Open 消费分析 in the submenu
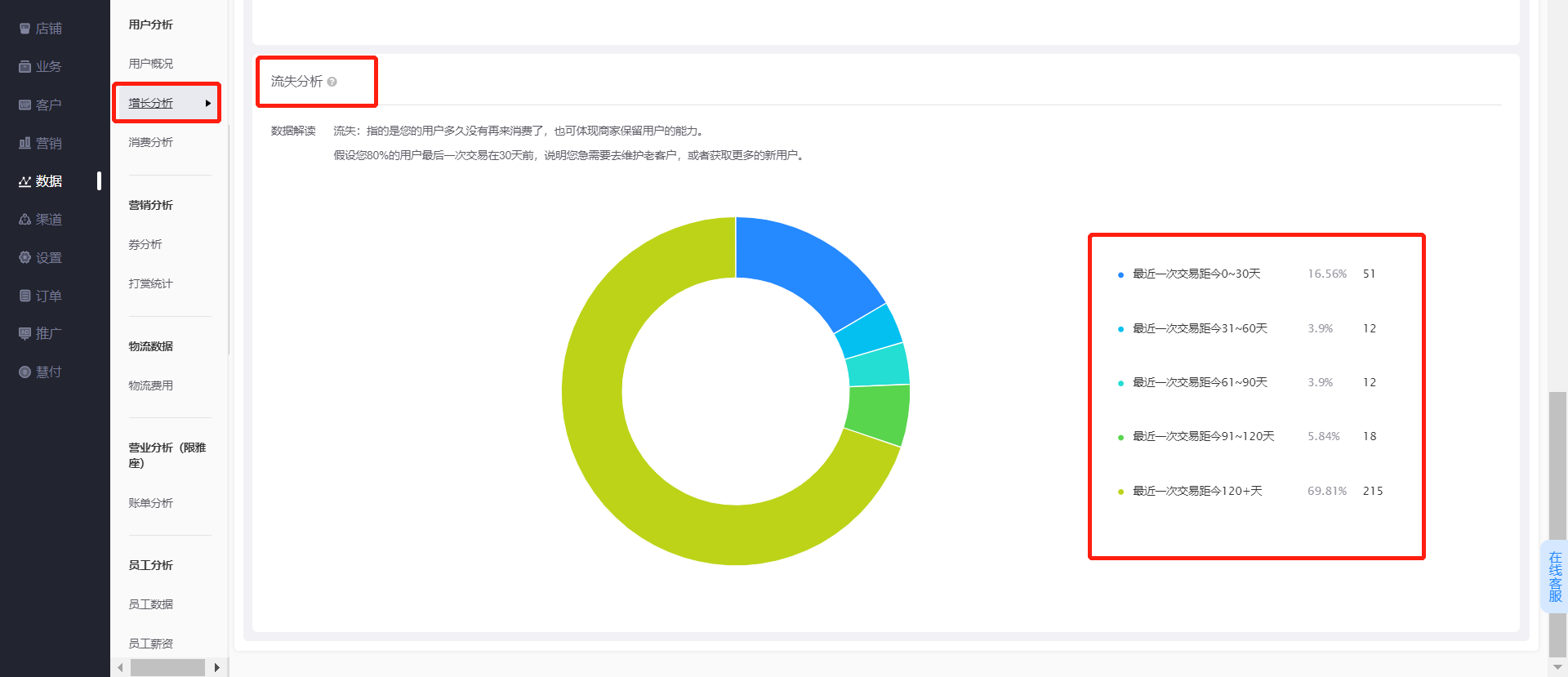The height and width of the screenshot is (677, 1568). point(151,142)
